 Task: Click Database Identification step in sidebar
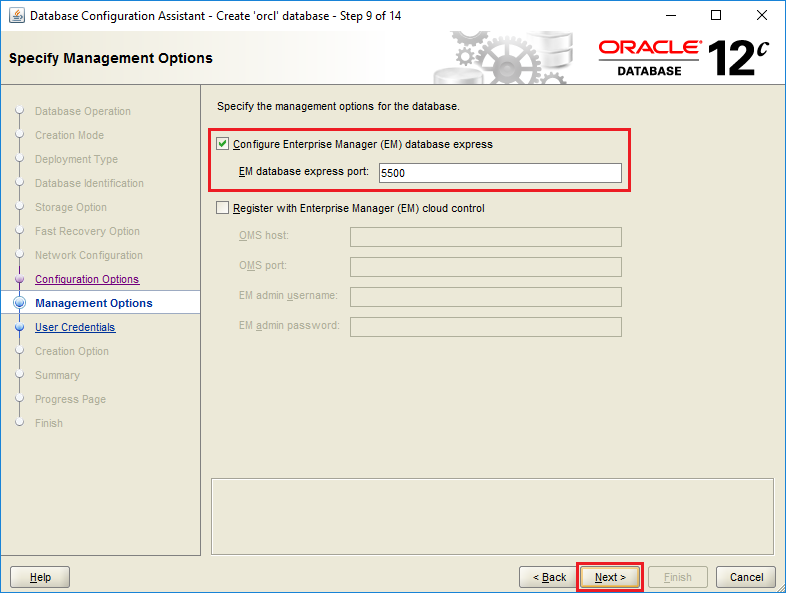tap(89, 183)
